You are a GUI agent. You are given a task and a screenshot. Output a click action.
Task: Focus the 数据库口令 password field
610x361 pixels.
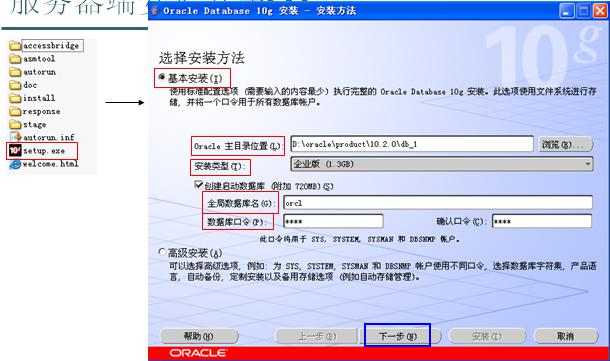point(333,221)
